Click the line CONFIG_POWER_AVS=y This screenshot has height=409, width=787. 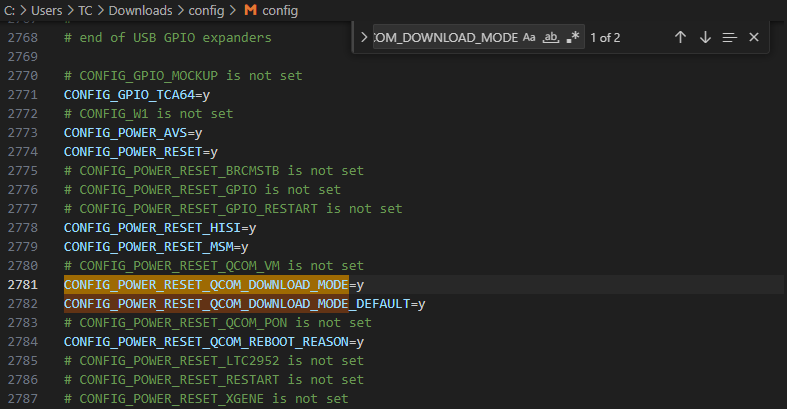(133, 133)
